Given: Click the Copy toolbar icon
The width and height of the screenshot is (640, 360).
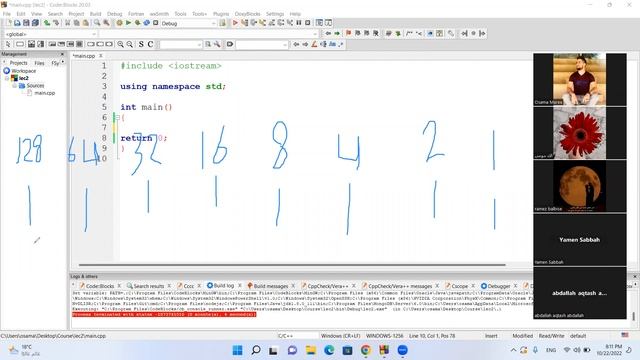Looking at the screenshot, I should pos(77,23).
